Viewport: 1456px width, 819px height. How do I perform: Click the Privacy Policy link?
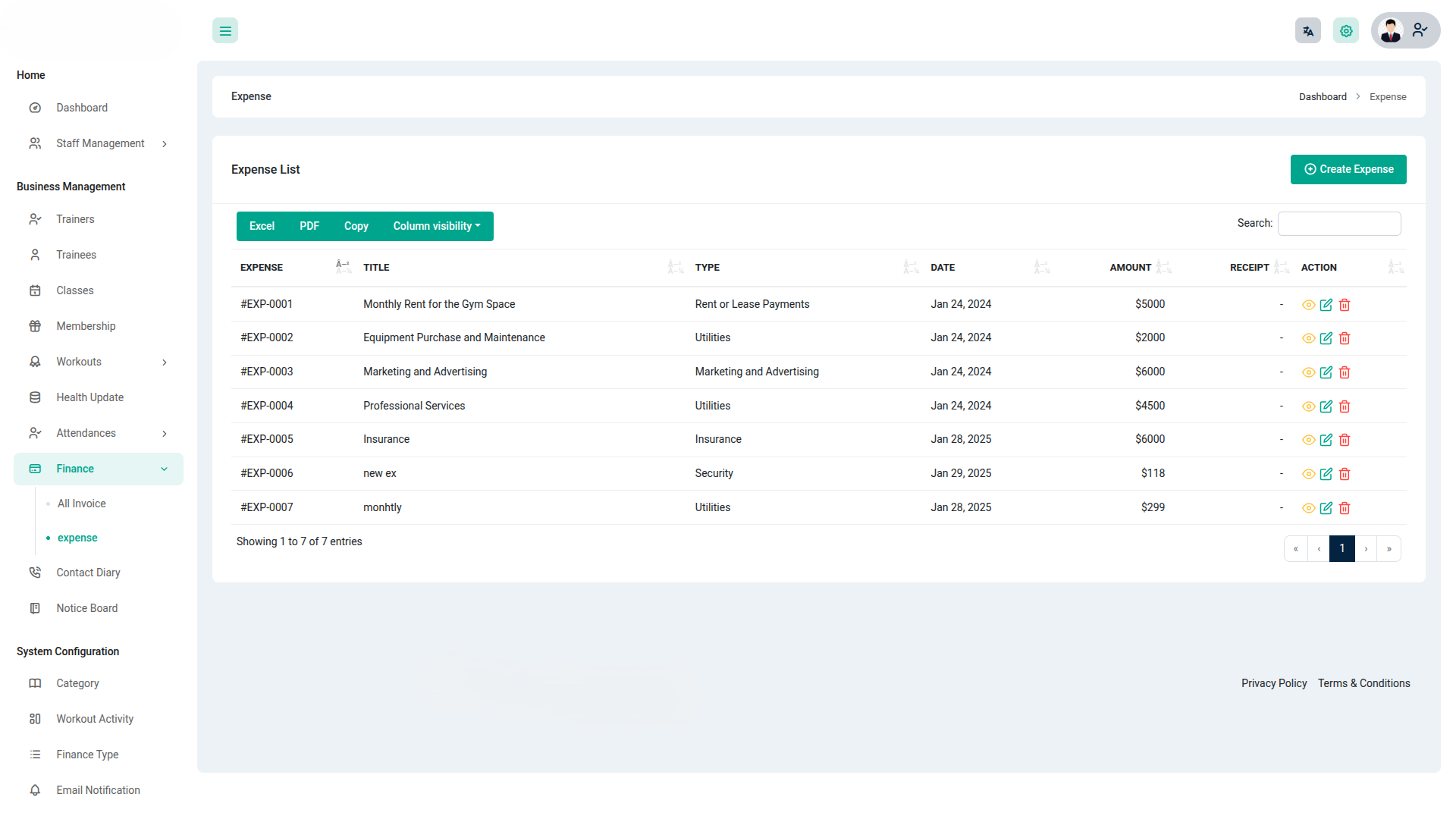click(x=1273, y=683)
